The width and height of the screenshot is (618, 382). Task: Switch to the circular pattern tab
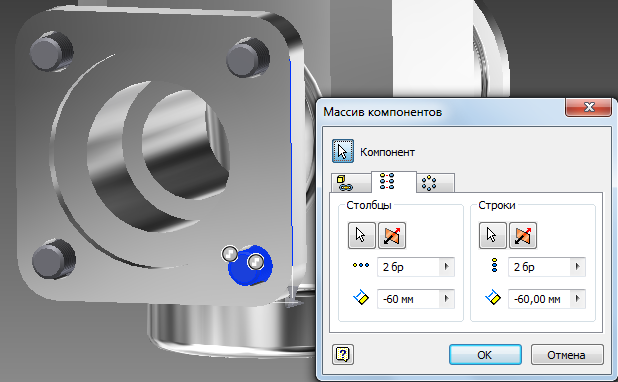(435, 183)
